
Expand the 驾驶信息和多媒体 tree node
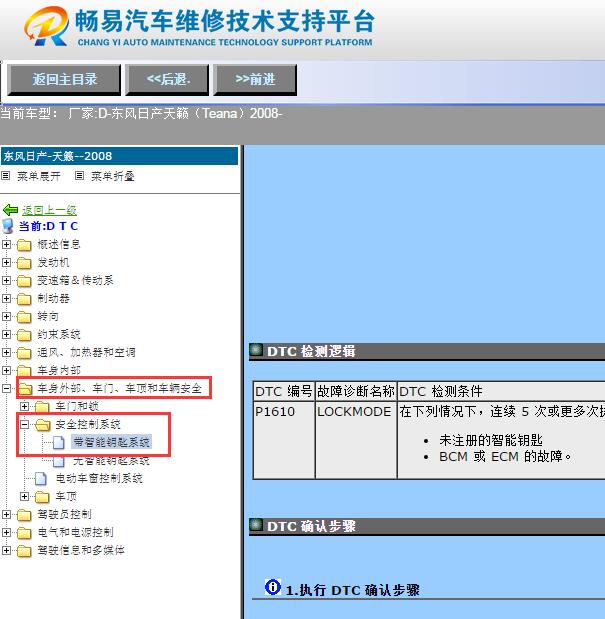pyautogui.click(x=6, y=550)
